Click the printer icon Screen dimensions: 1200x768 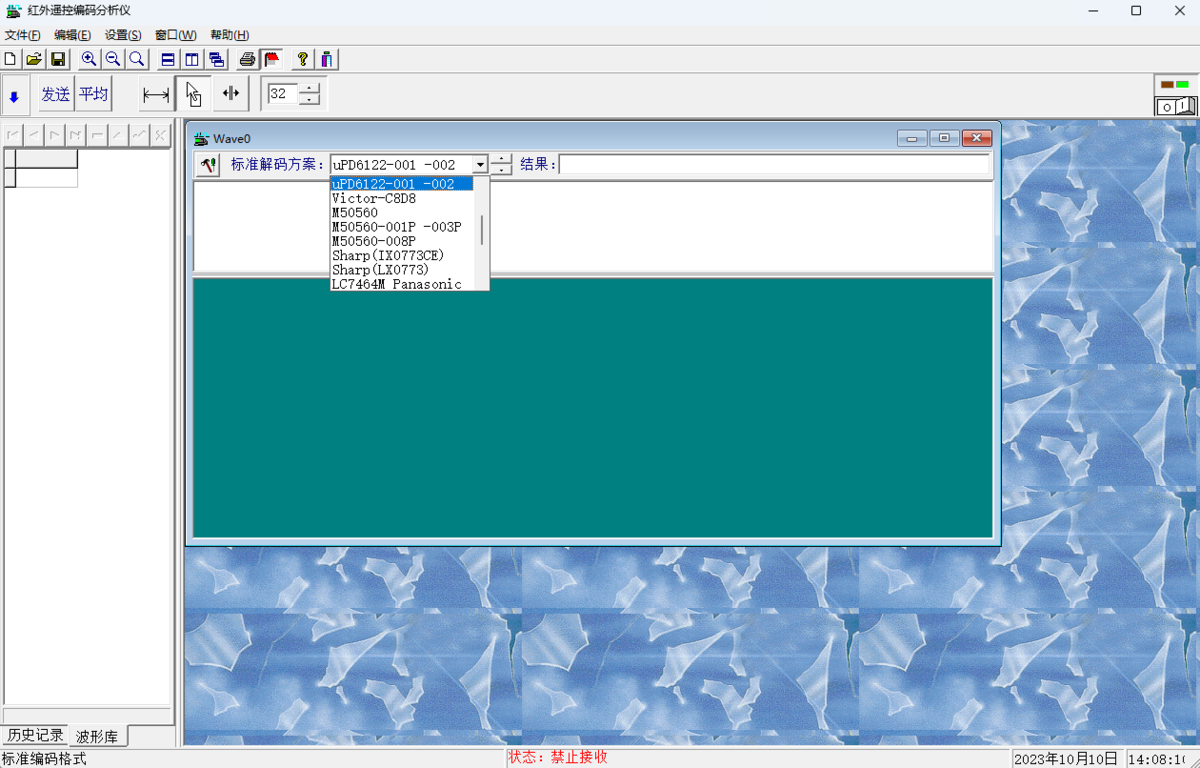click(247, 59)
